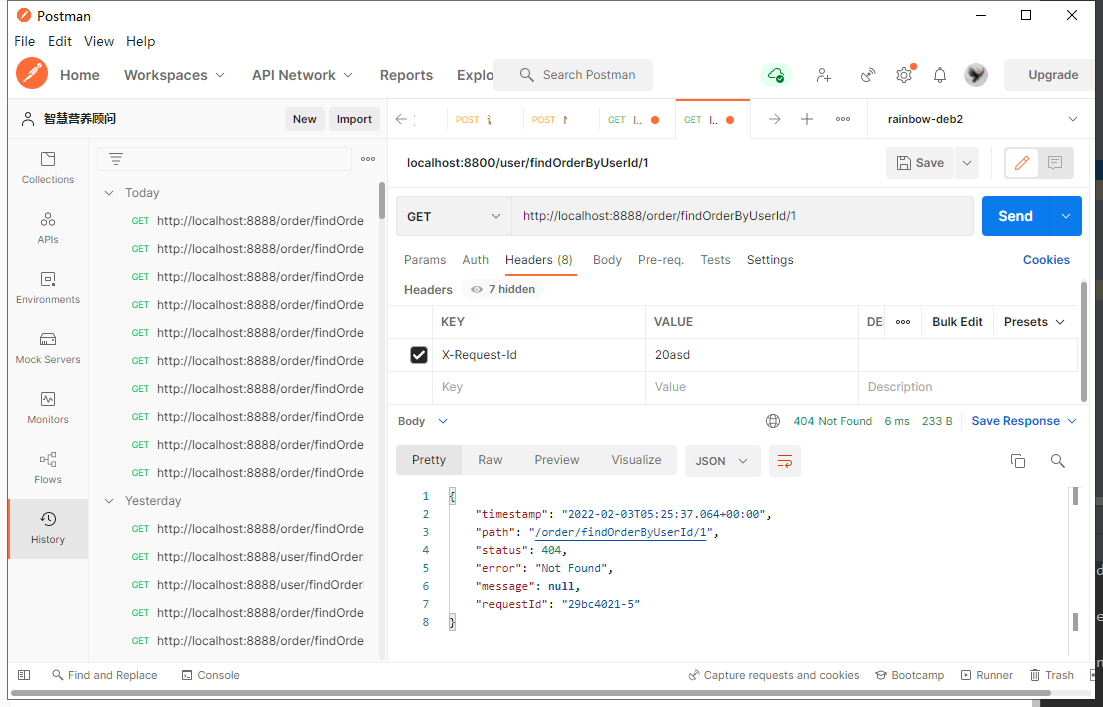Click the Send button
This screenshot has width=1103, height=707.
(1014, 216)
